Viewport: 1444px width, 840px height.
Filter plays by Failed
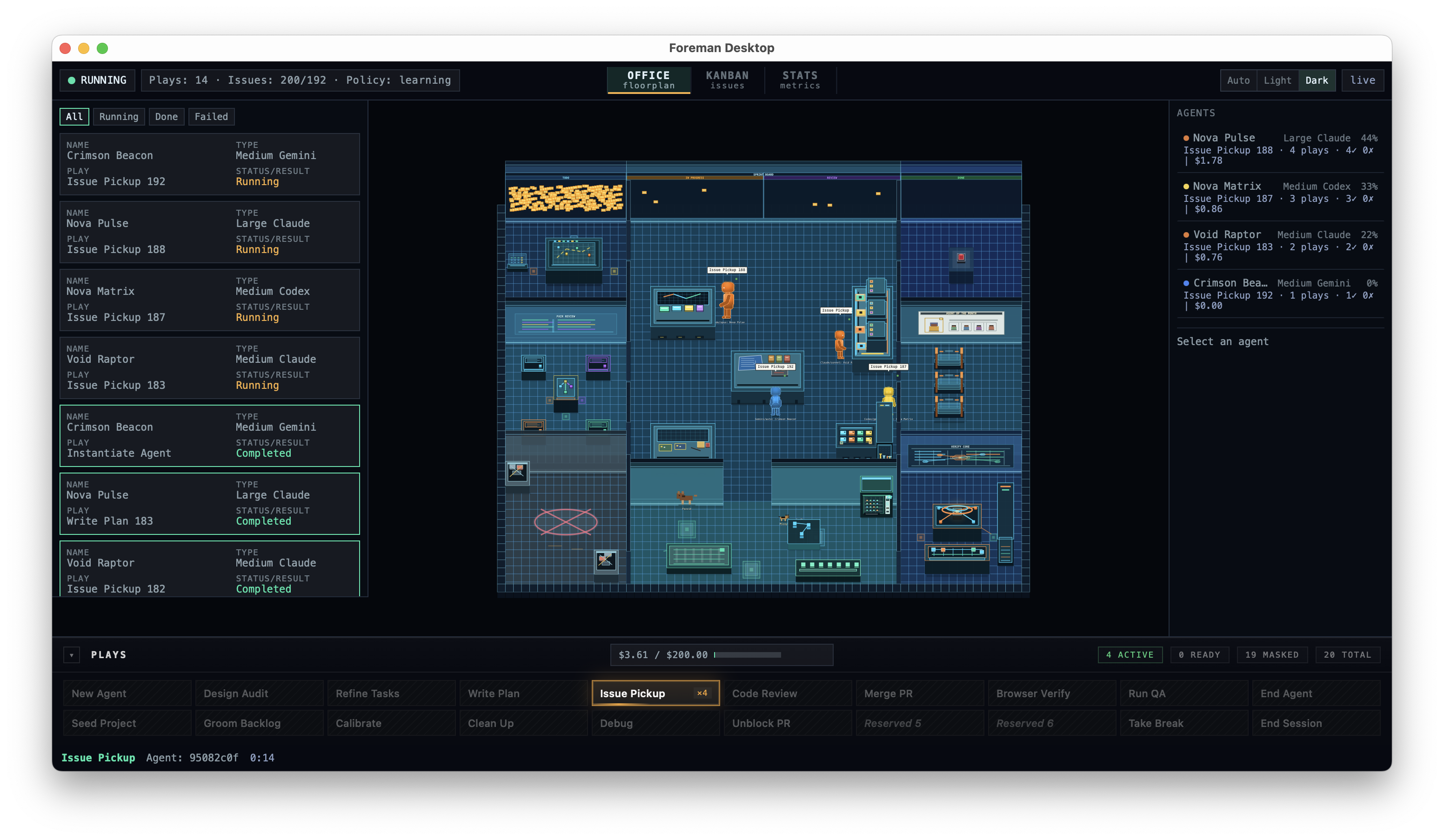(211, 117)
